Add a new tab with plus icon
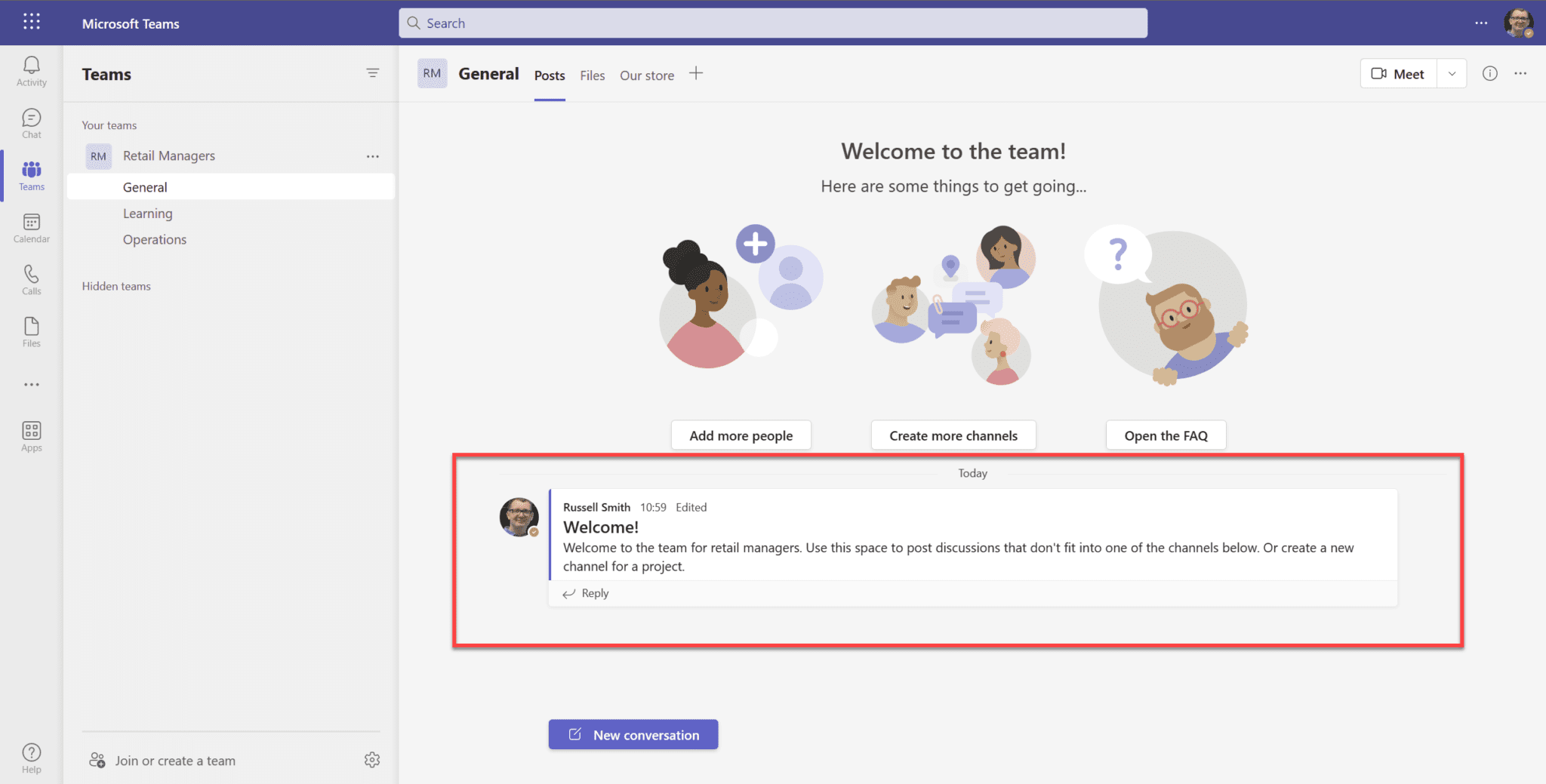The height and width of the screenshot is (784, 1546). point(696,73)
